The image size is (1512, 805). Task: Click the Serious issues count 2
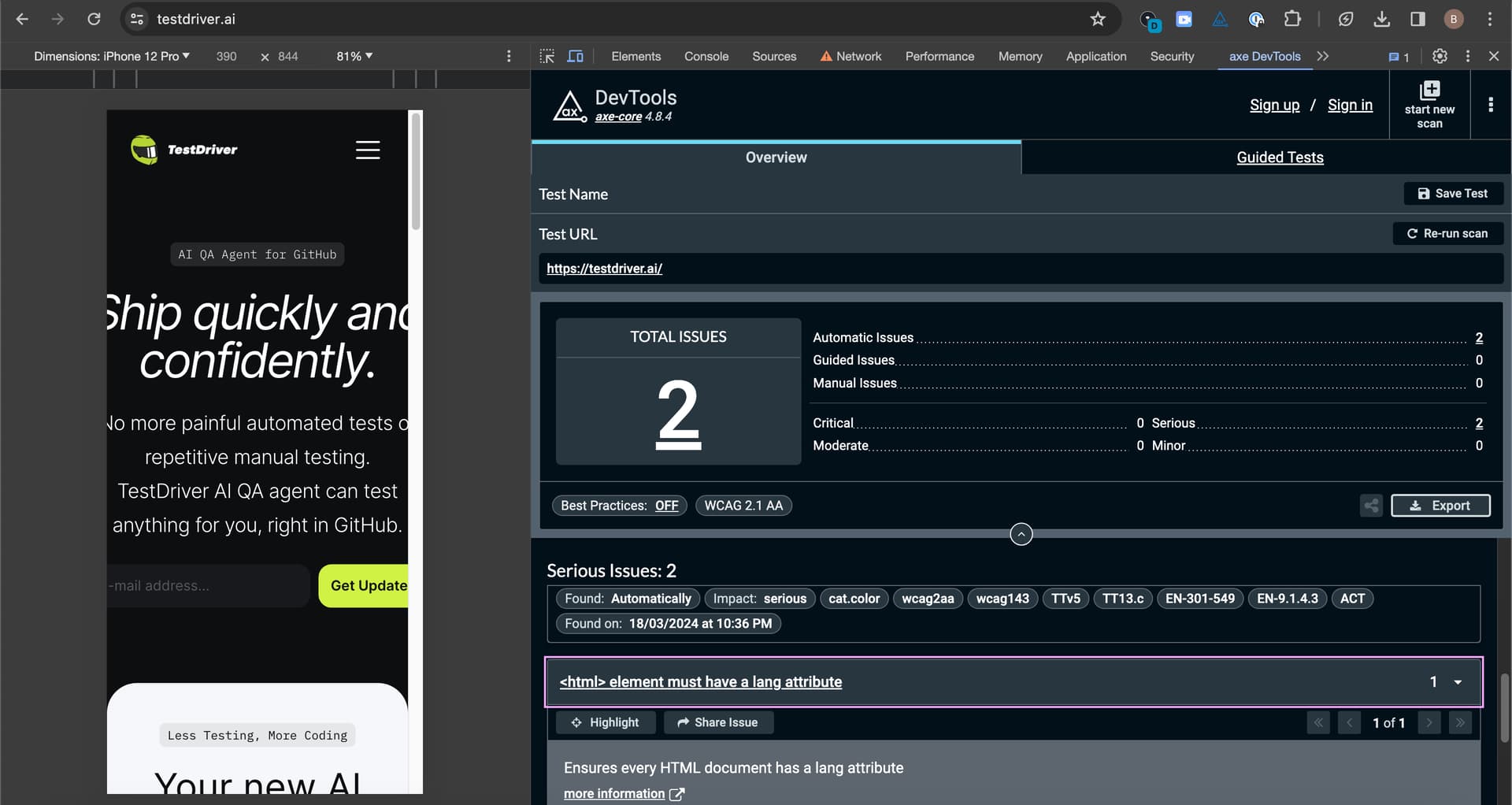pyautogui.click(x=1479, y=424)
